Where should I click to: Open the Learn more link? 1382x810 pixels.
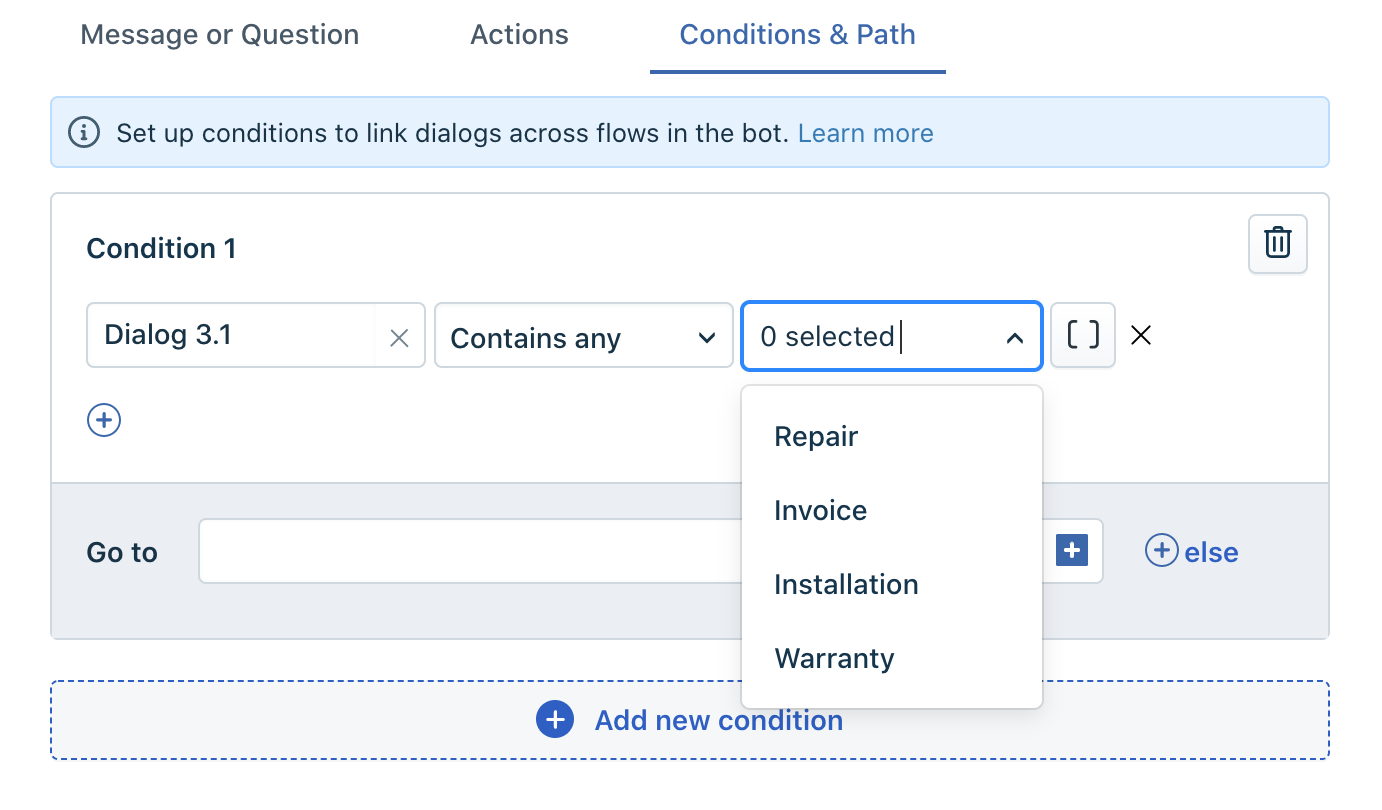pyautogui.click(x=865, y=133)
